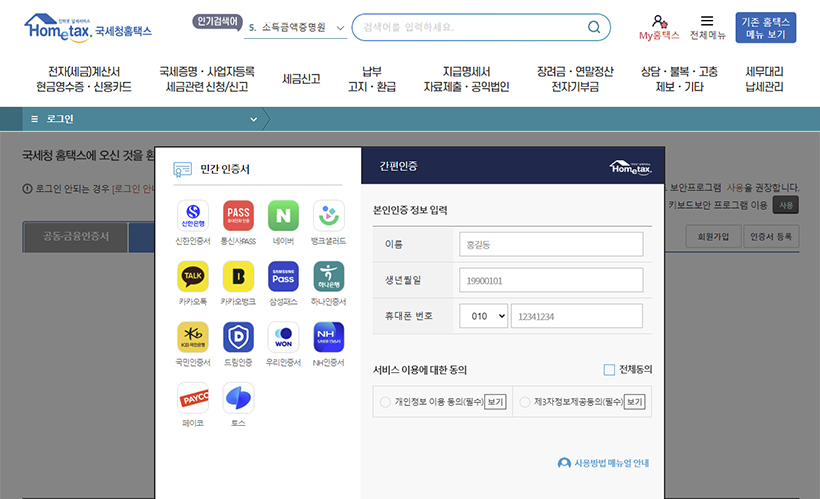The width and height of the screenshot is (820, 499).
Task: Open 전자(세금)계산서 현금영수증 menu
Action: [84, 79]
